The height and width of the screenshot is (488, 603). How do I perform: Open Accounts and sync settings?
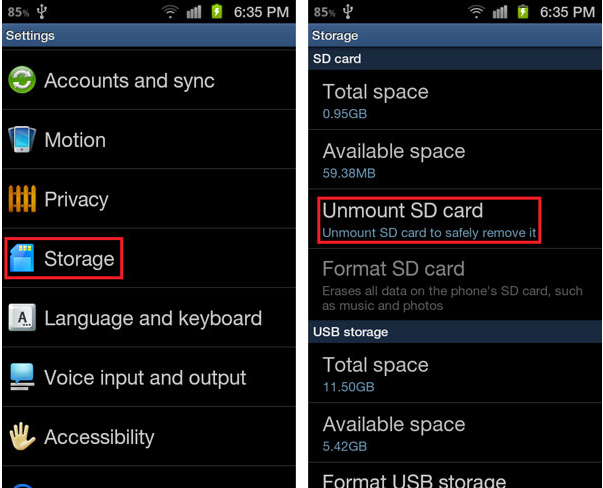pos(129,81)
